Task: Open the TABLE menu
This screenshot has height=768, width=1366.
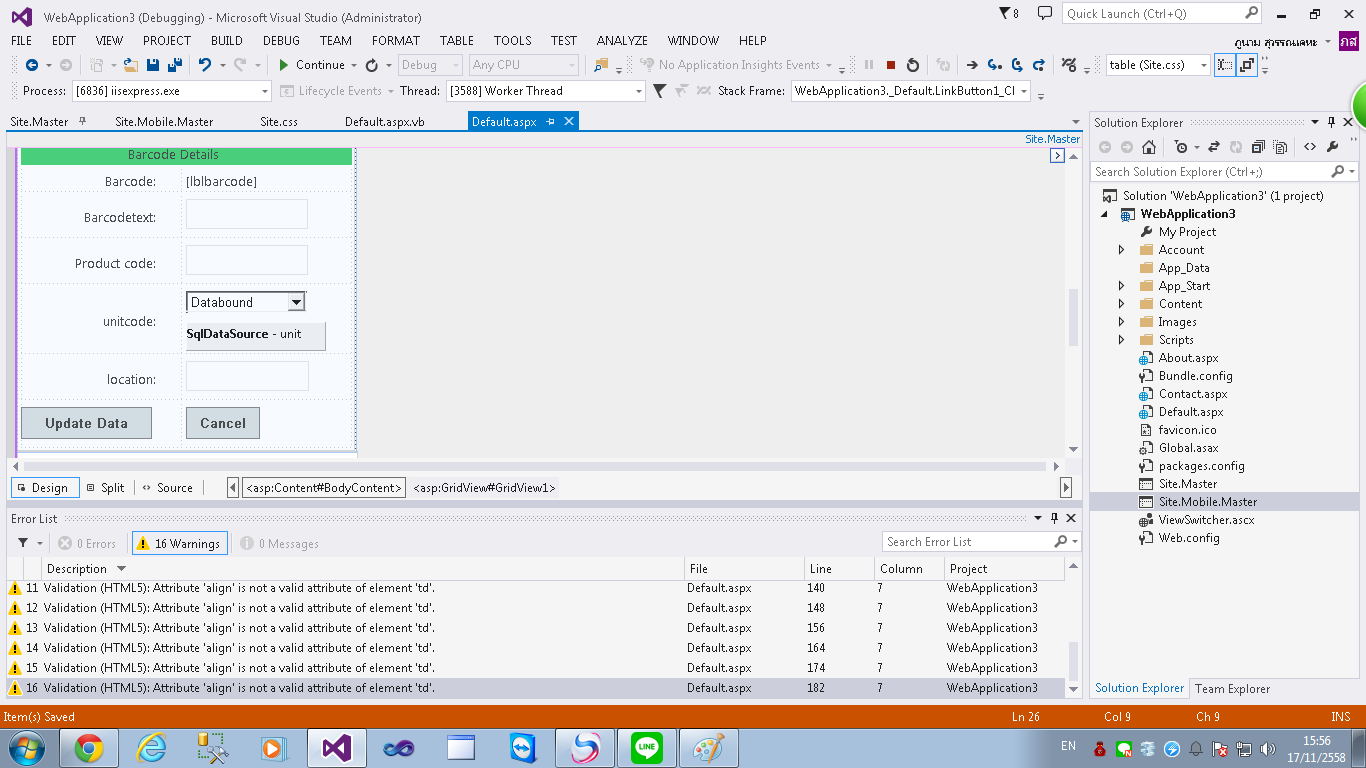Action: (x=457, y=41)
